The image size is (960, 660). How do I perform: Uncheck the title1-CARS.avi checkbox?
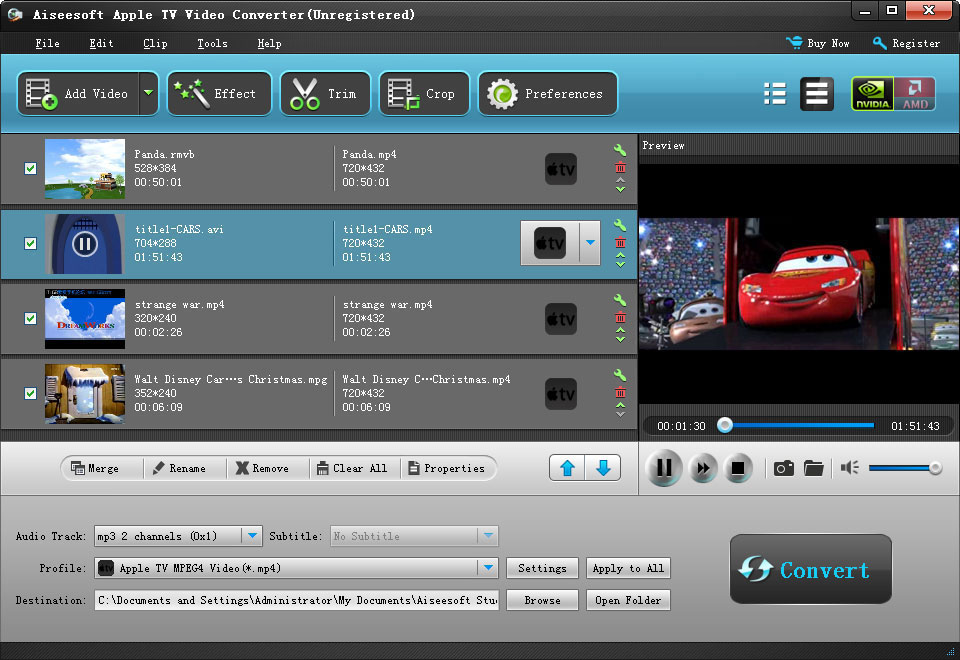[x=30, y=244]
